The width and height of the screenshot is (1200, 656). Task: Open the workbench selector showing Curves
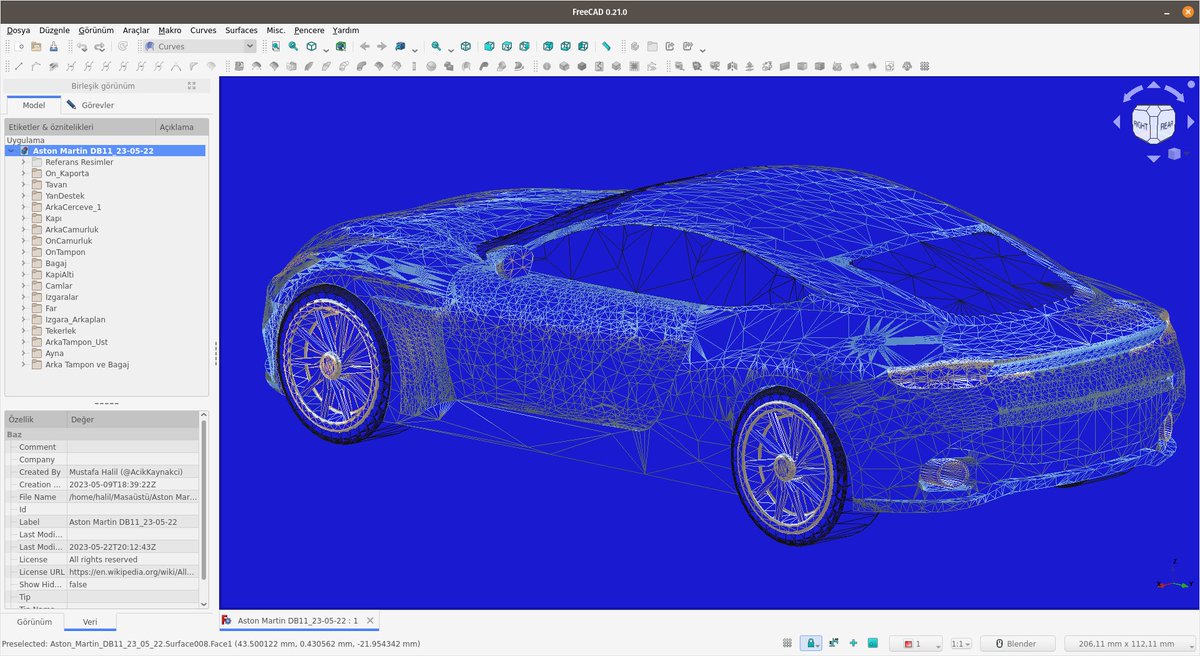click(x=198, y=46)
